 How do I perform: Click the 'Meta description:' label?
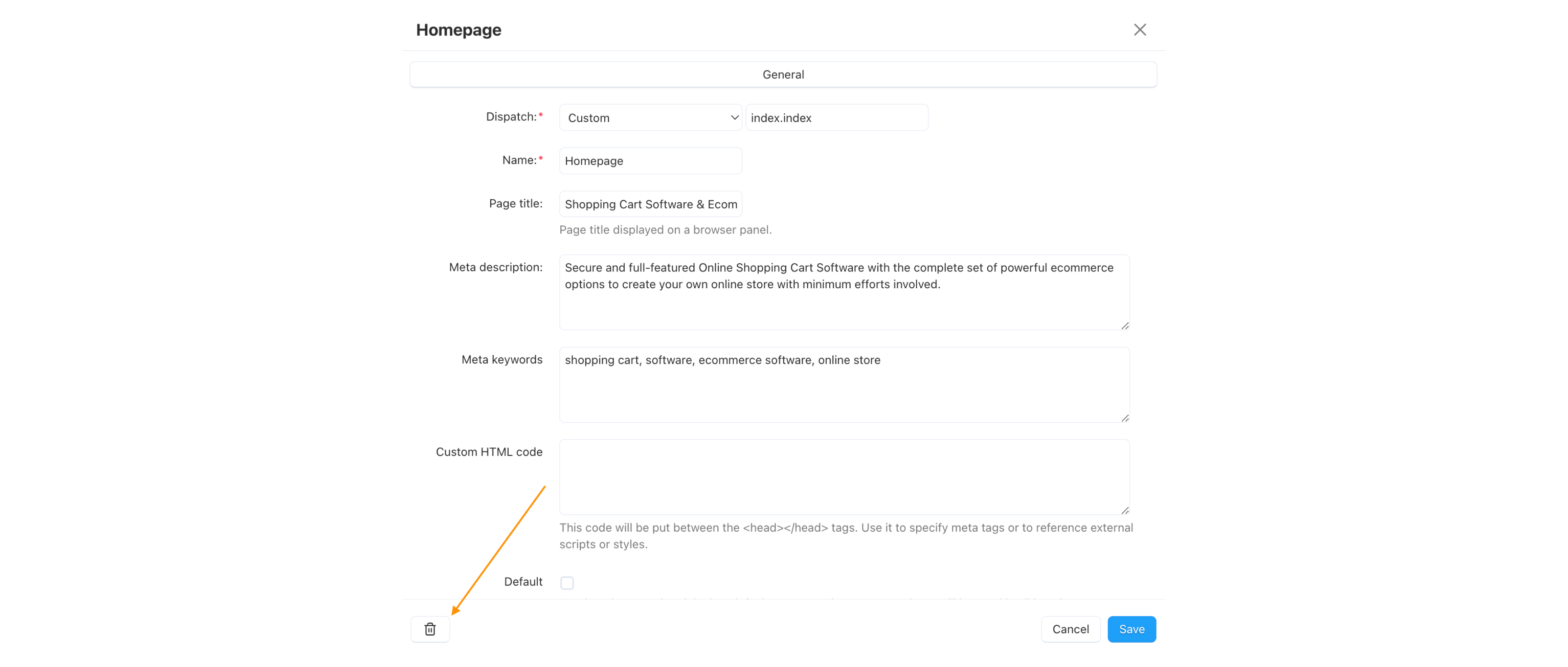(x=496, y=267)
